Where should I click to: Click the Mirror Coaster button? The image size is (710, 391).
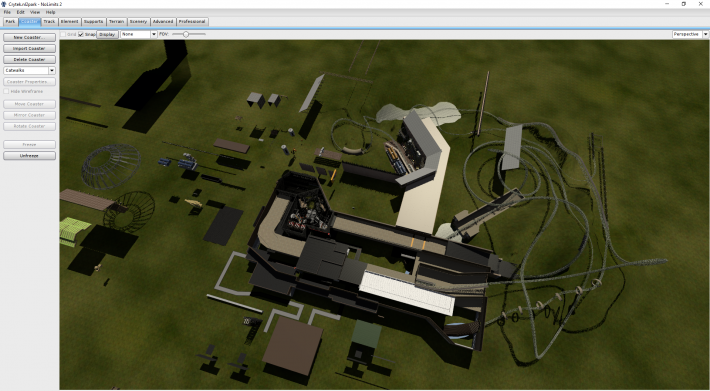pyautogui.click(x=29, y=115)
